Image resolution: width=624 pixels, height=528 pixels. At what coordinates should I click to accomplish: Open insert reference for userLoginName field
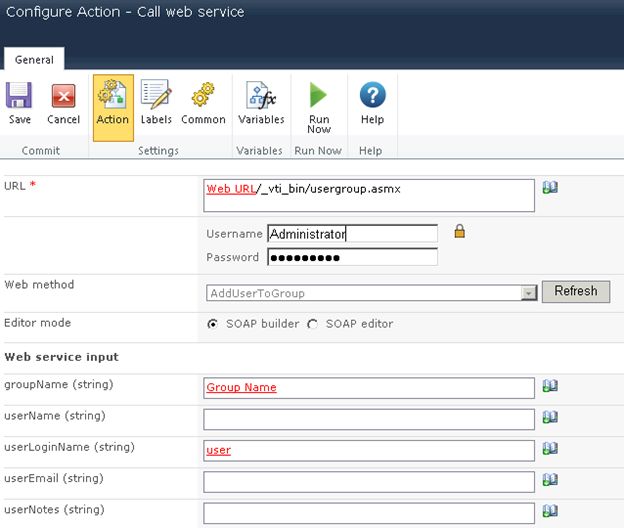pos(550,448)
